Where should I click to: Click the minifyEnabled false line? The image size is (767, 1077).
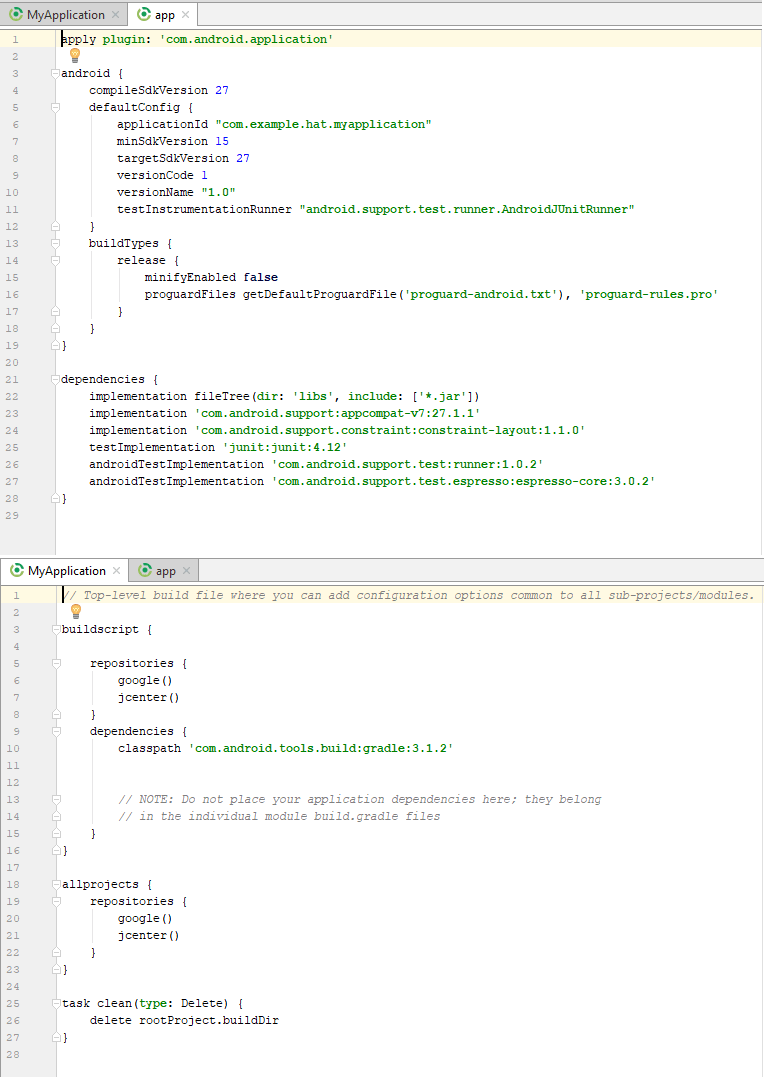pyautogui.click(x=211, y=277)
